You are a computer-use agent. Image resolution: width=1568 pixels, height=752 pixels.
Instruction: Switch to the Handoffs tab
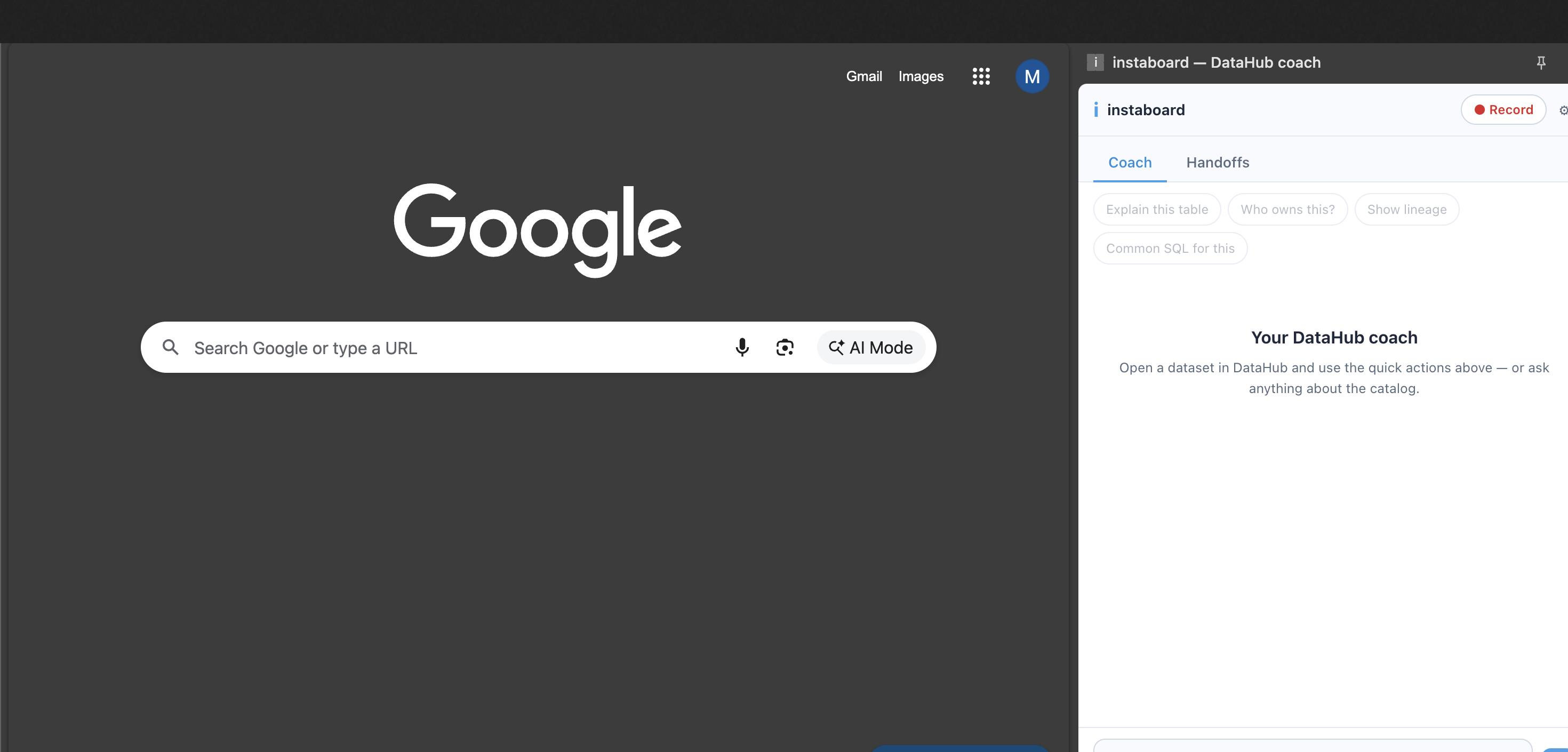point(1218,163)
